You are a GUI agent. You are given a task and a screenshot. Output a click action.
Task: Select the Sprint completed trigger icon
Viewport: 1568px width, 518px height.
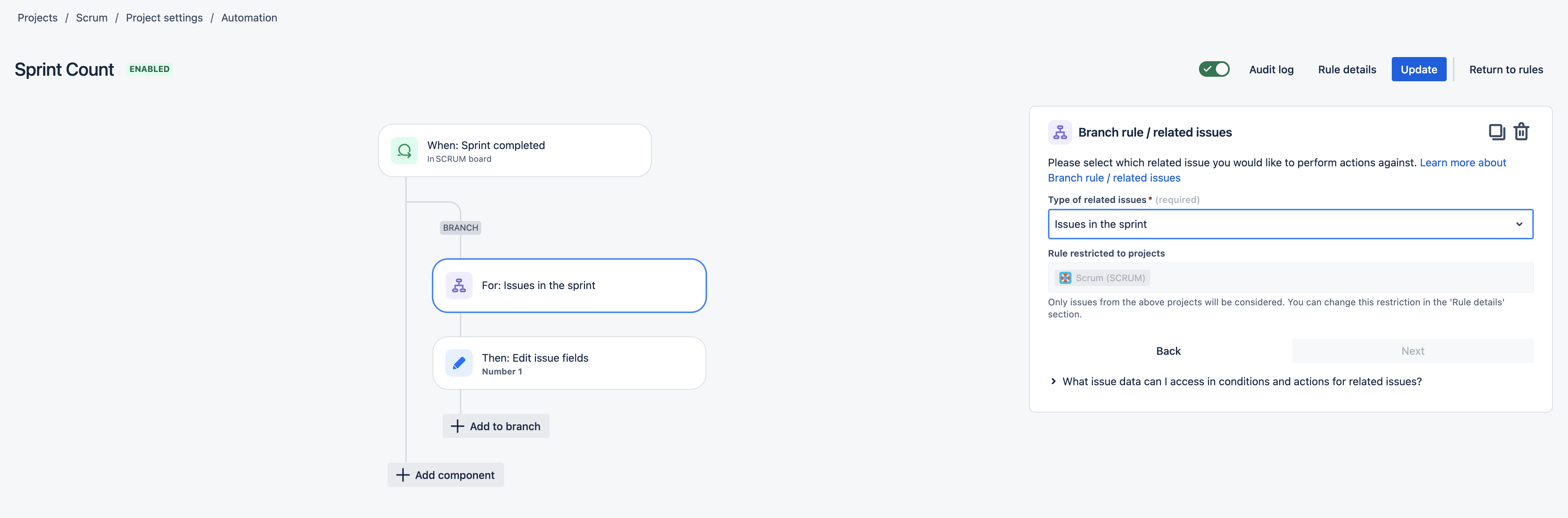coord(404,150)
